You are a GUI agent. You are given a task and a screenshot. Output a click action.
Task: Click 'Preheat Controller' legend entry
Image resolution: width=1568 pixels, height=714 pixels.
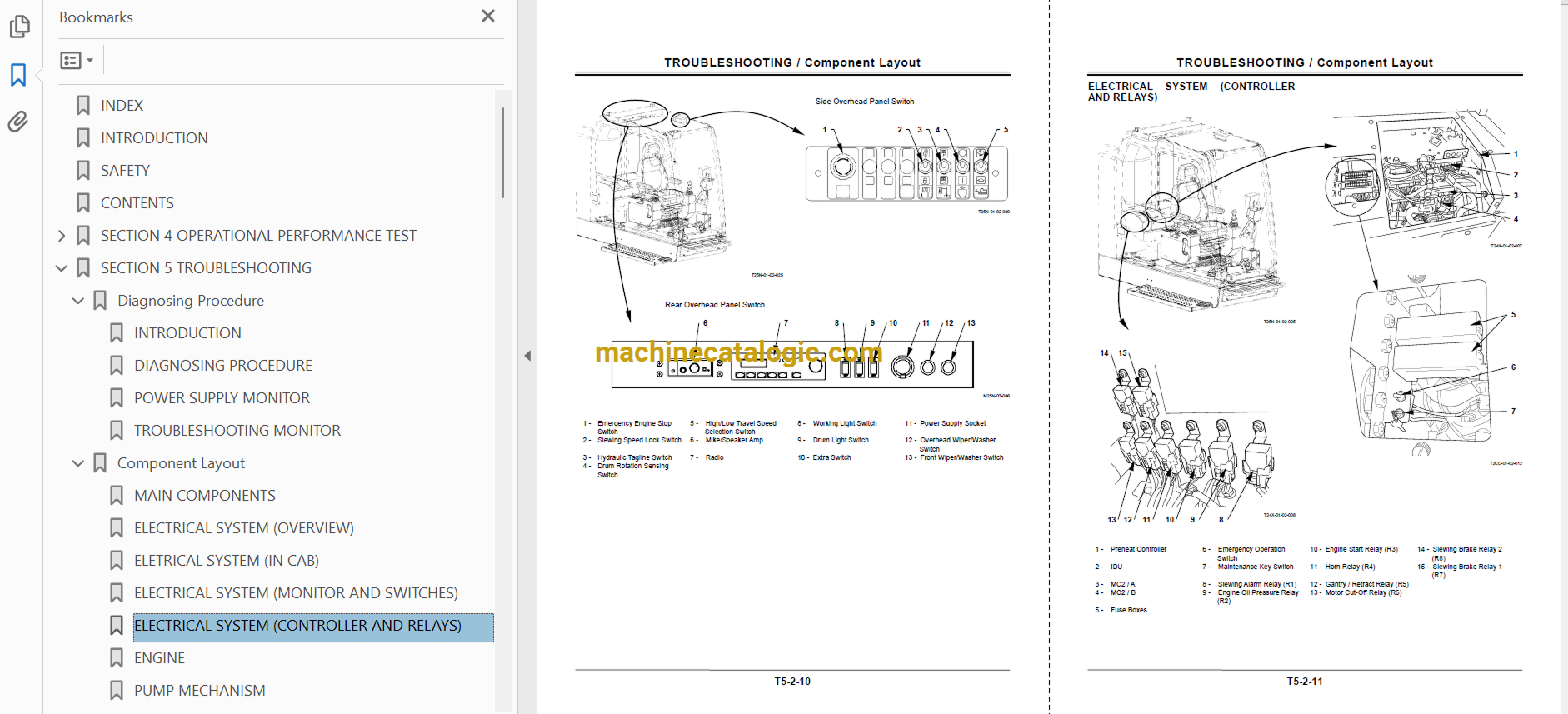click(1138, 550)
